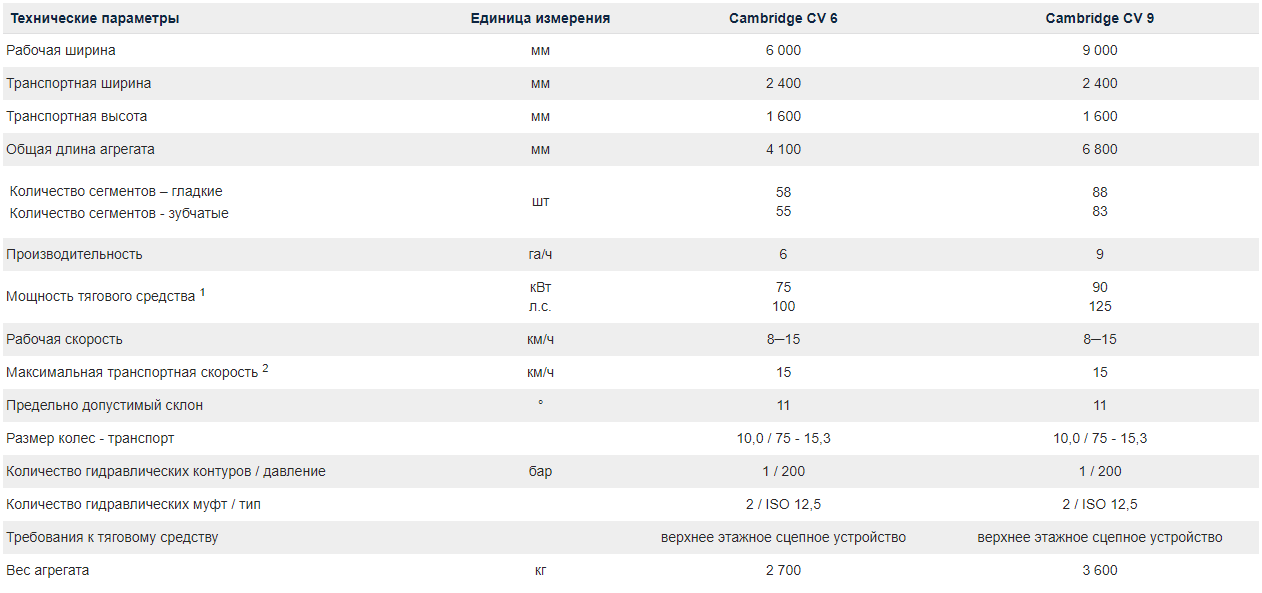Click the Требования к тяговому средству label
The image size is (1262, 593).
pyautogui.click(x=112, y=537)
